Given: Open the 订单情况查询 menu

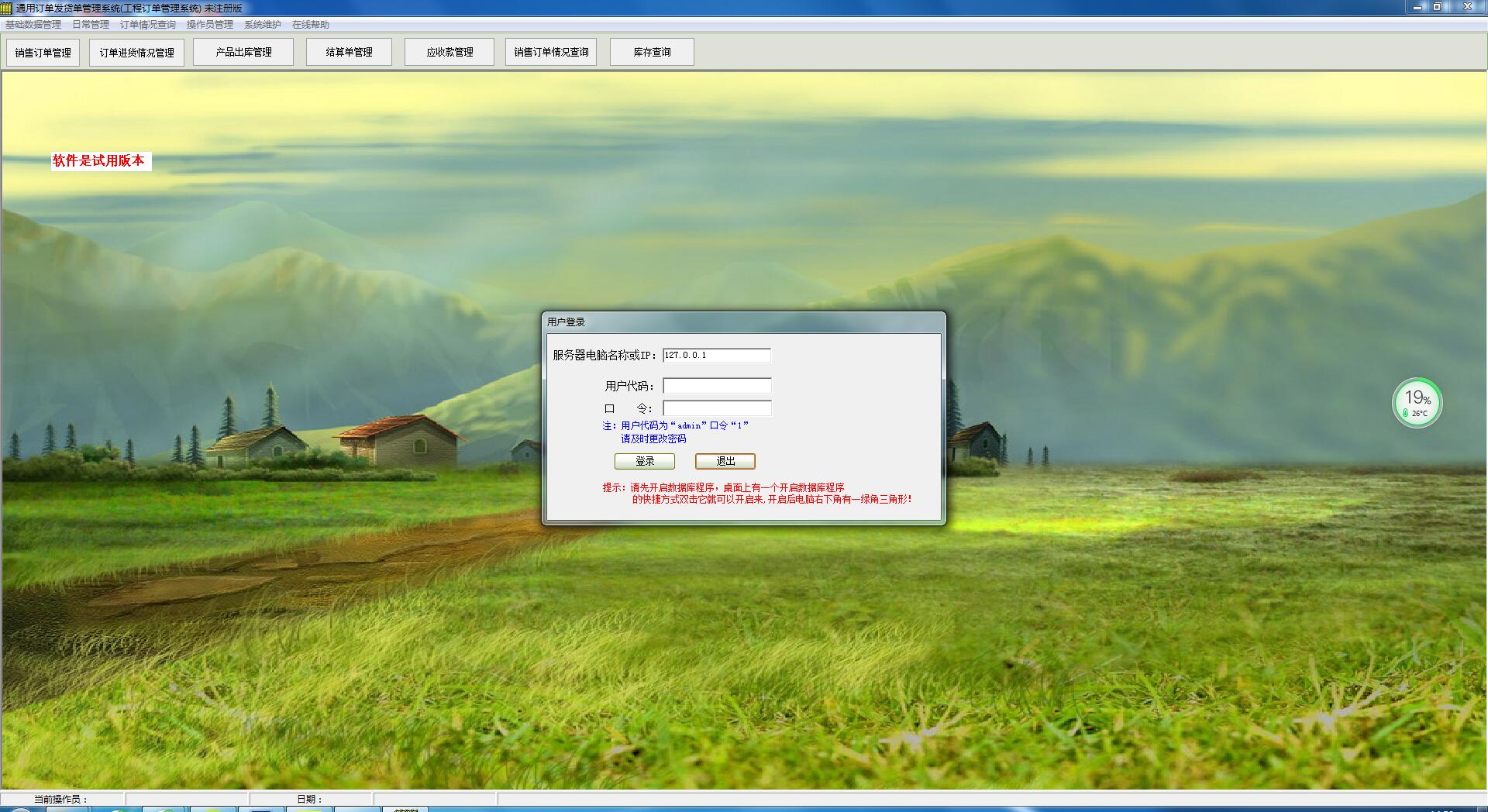Looking at the screenshot, I should (x=148, y=25).
